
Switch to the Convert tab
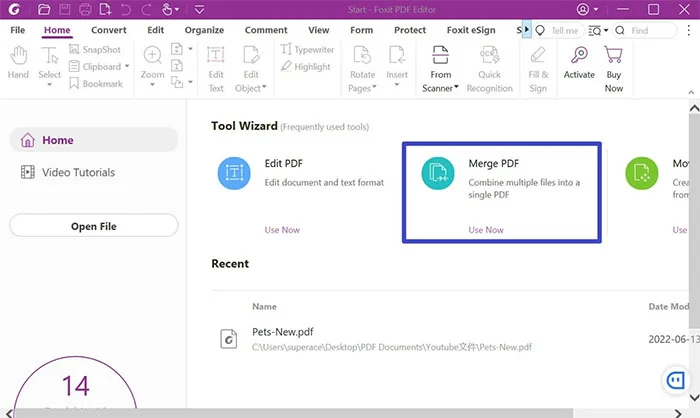pos(108,31)
